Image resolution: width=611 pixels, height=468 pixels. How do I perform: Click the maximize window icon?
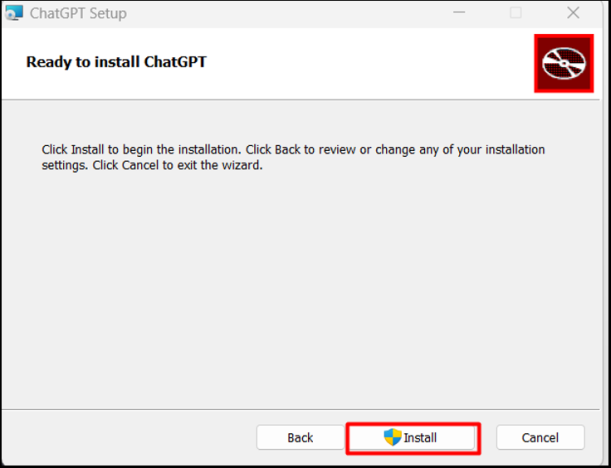[516, 13]
